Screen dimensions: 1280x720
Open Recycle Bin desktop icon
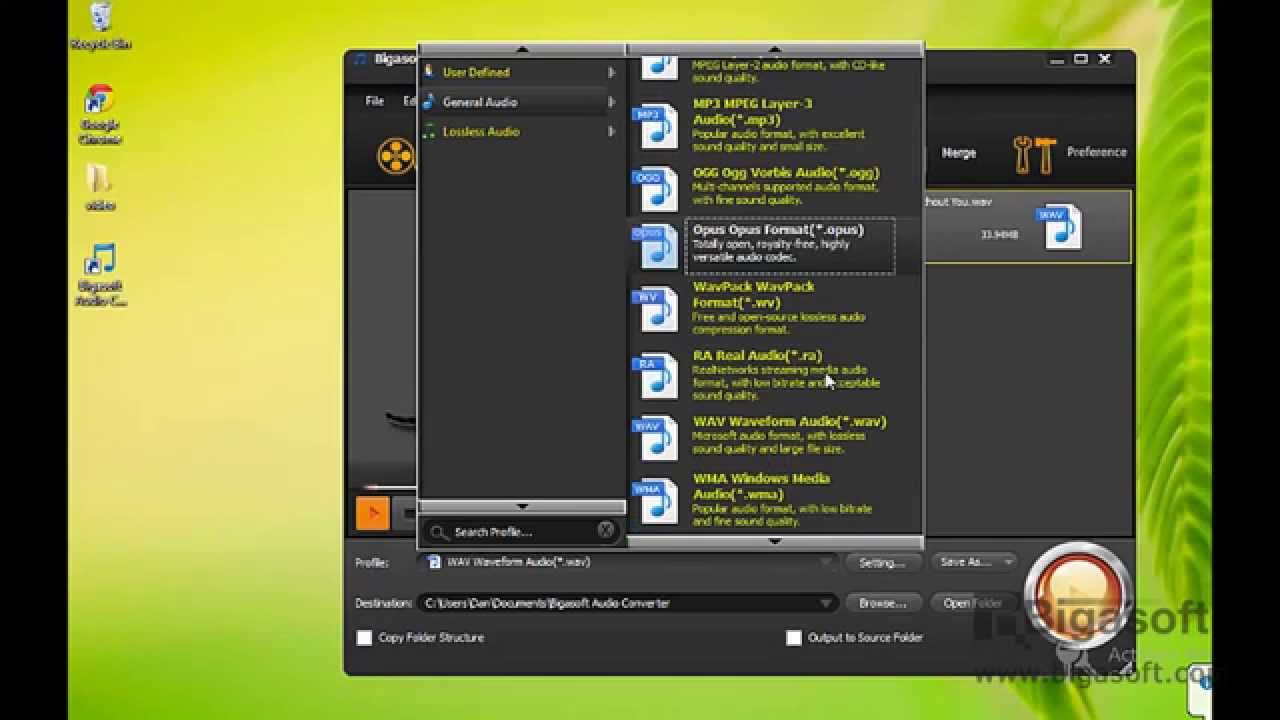pyautogui.click(x=100, y=26)
